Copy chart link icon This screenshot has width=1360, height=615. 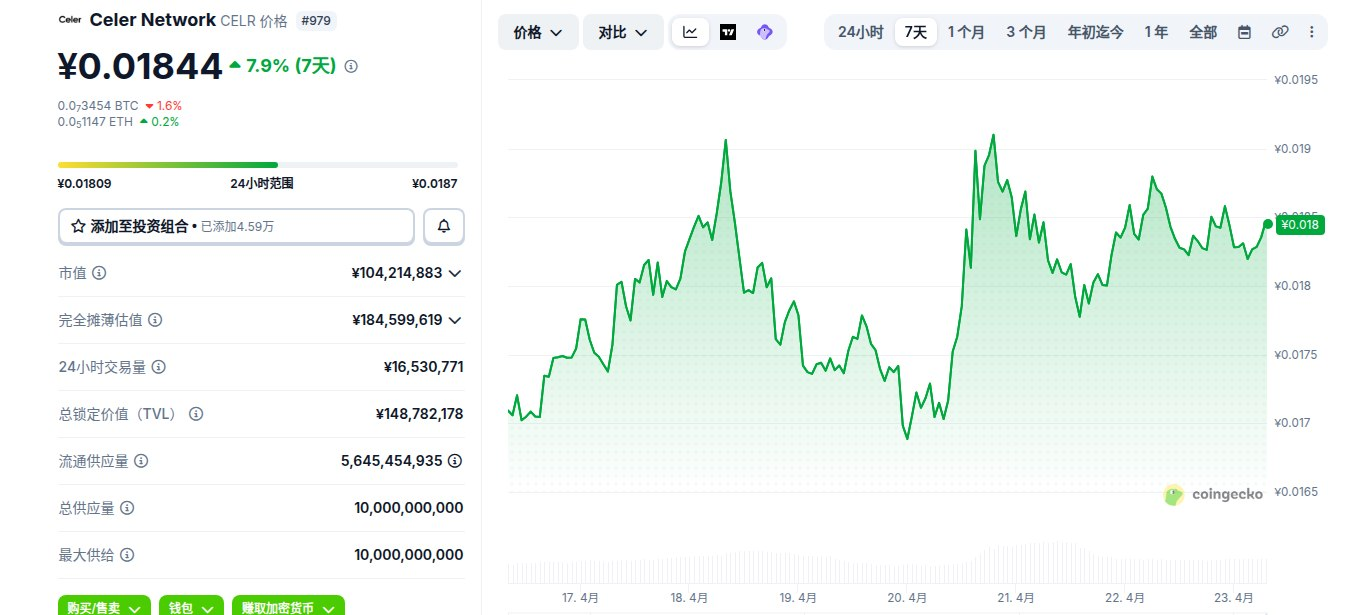1280,32
